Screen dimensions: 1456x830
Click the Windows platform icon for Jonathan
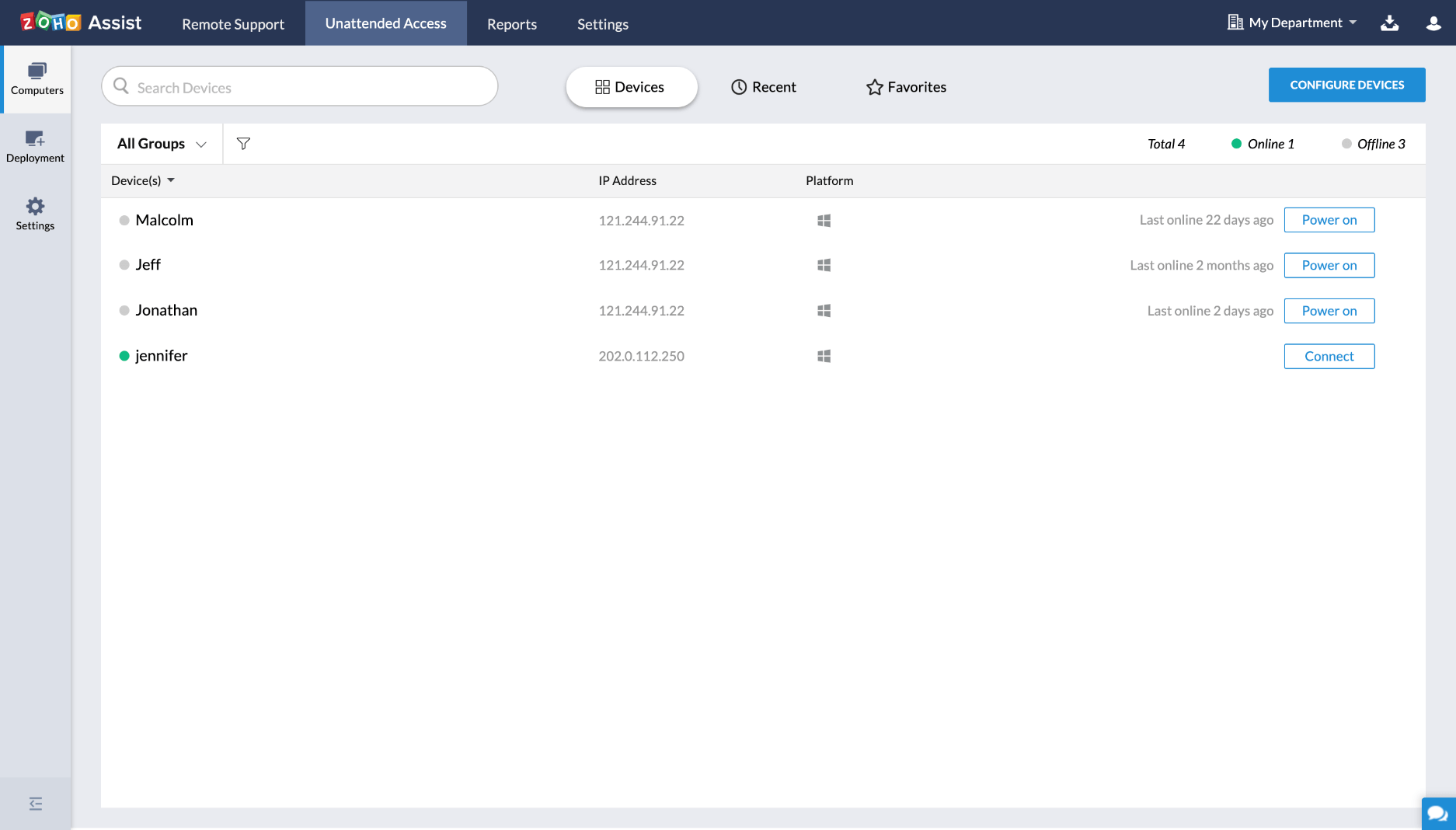pyautogui.click(x=824, y=311)
